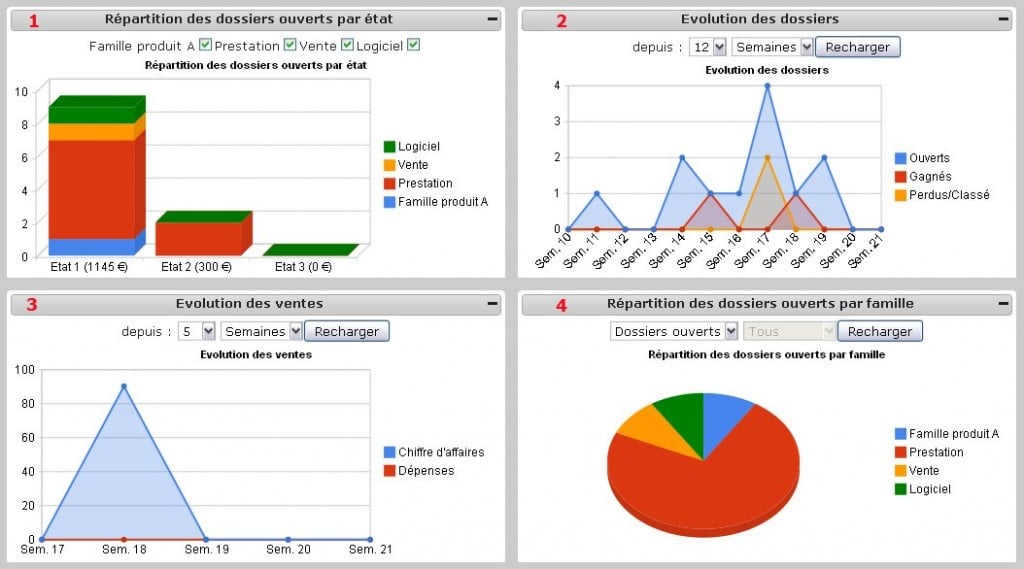Click the red Dépenses legend swatch
The image size is (1024, 569).
(x=390, y=471)
